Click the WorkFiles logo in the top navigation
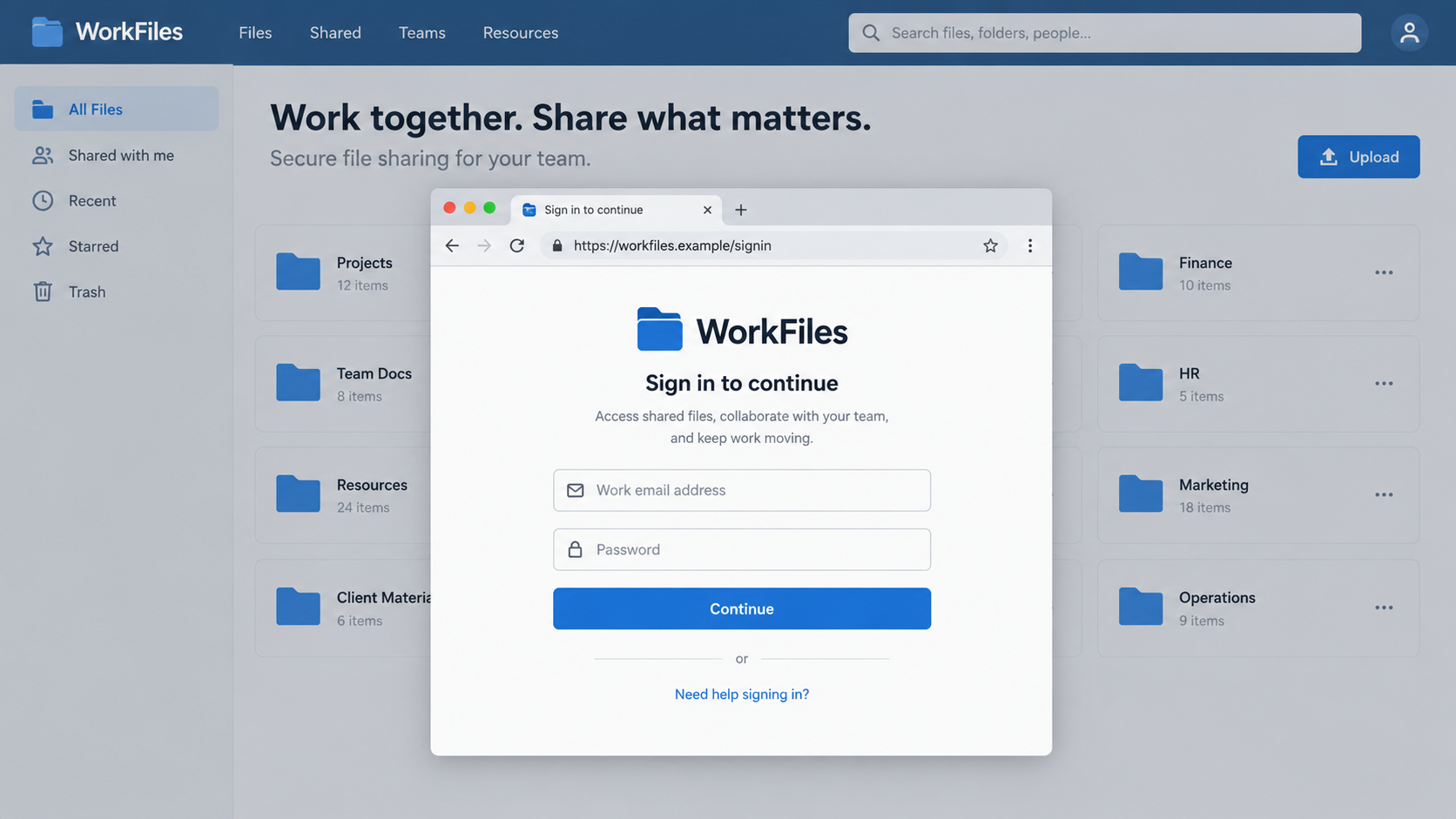This screenshot has height=819, width=1456. 107,32
